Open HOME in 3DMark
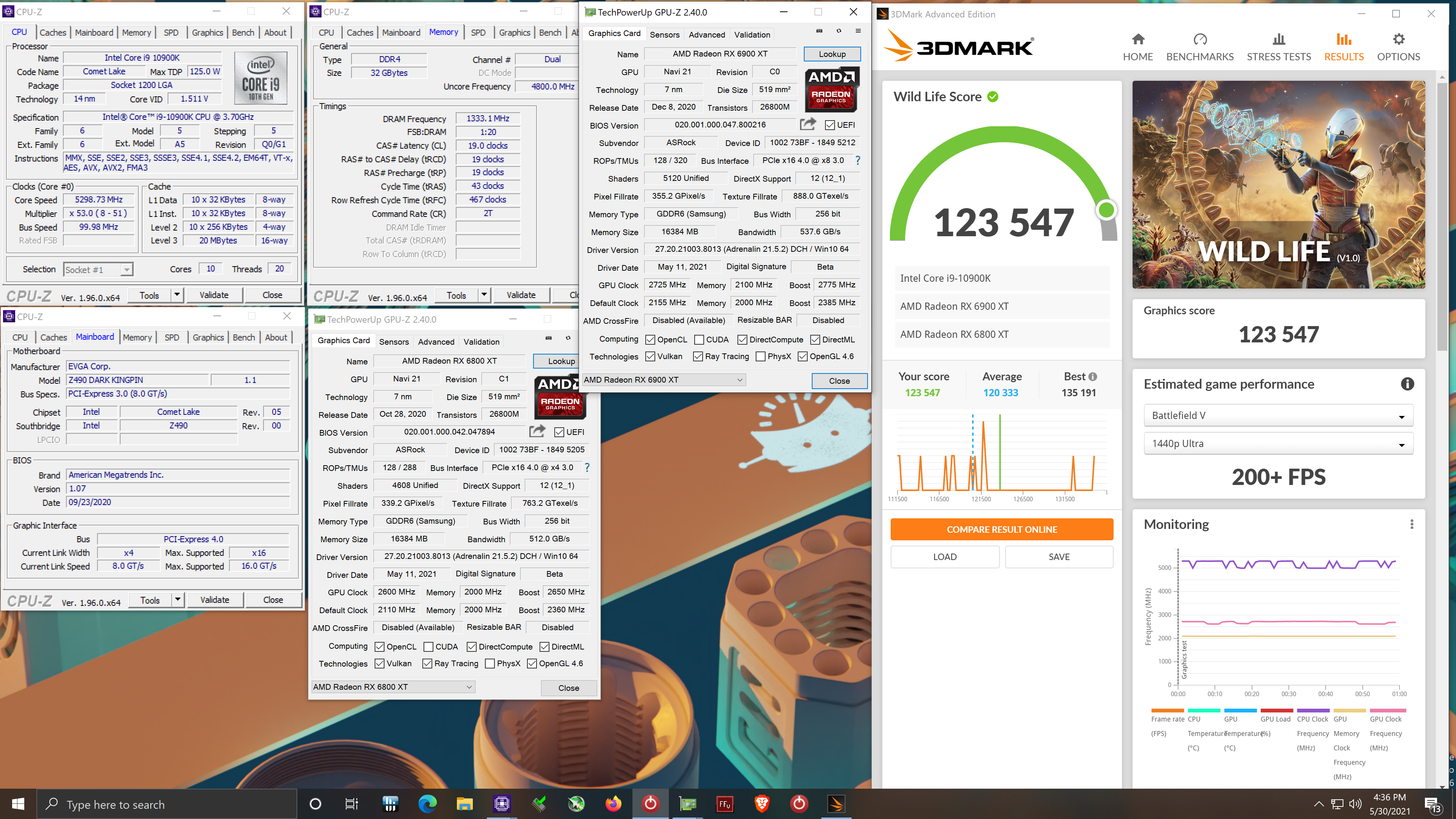 [x=1137, y=47]
